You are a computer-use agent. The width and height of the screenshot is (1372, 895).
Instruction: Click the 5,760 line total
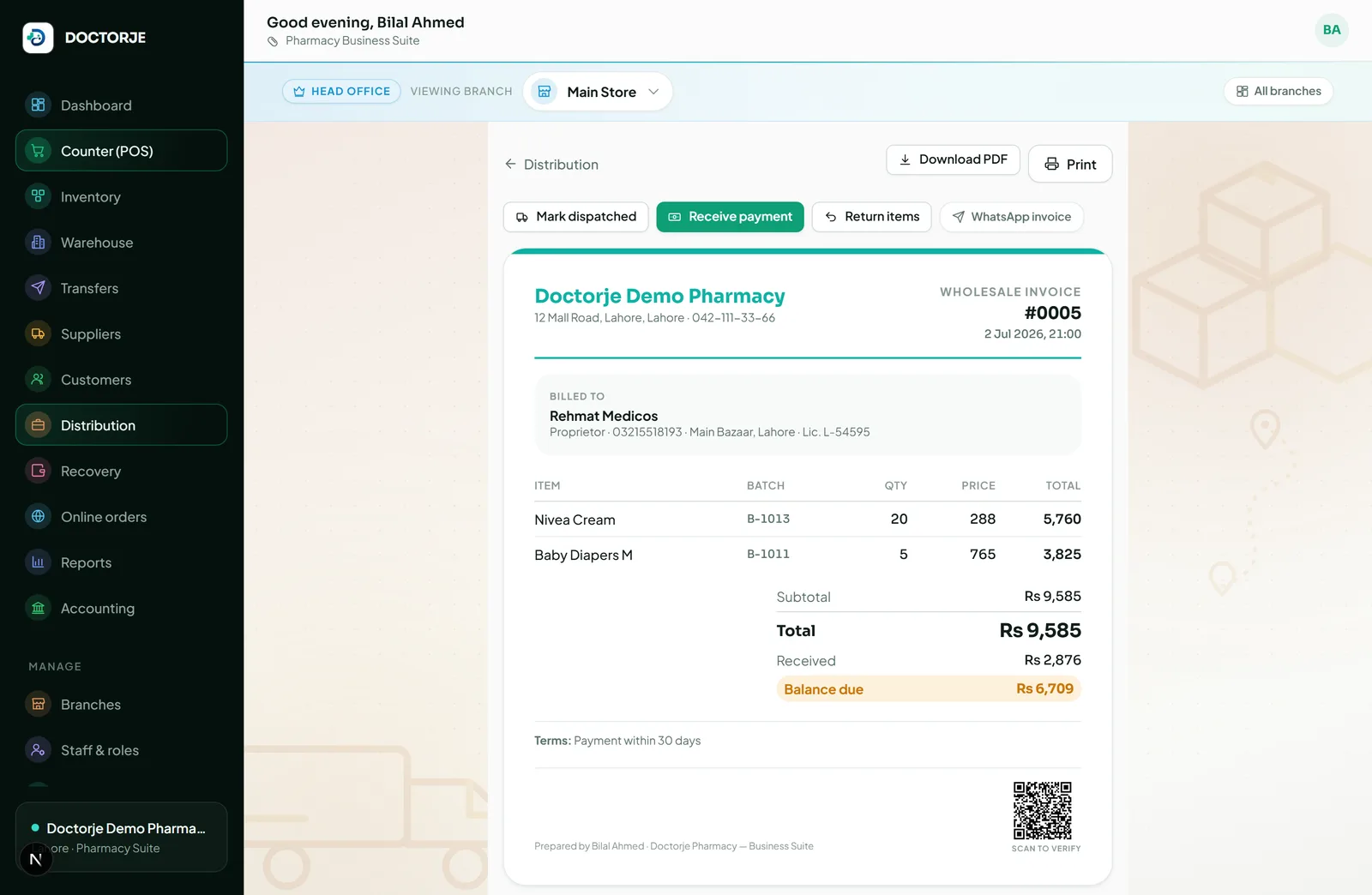(x=1062, y=519)
